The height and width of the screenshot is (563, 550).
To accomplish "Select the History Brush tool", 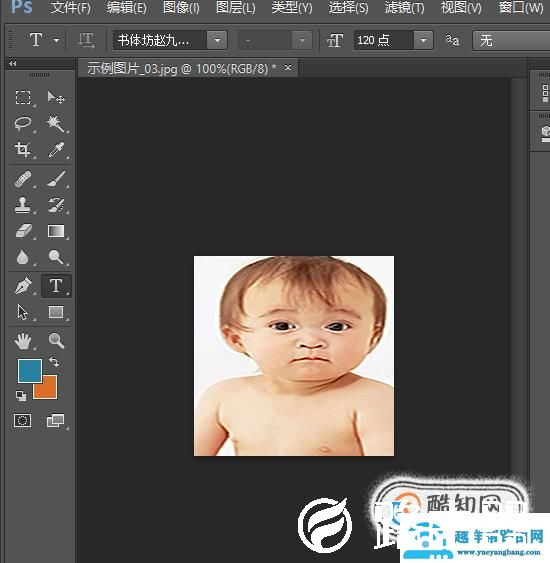I will [56, 205].
